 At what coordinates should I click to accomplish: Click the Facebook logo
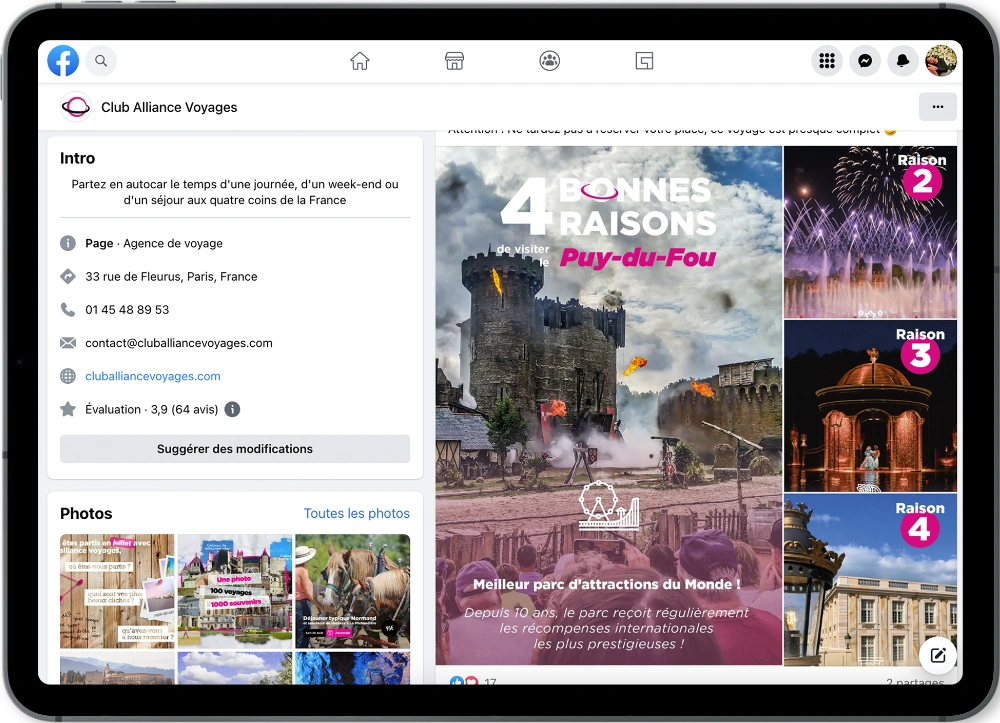63,60
